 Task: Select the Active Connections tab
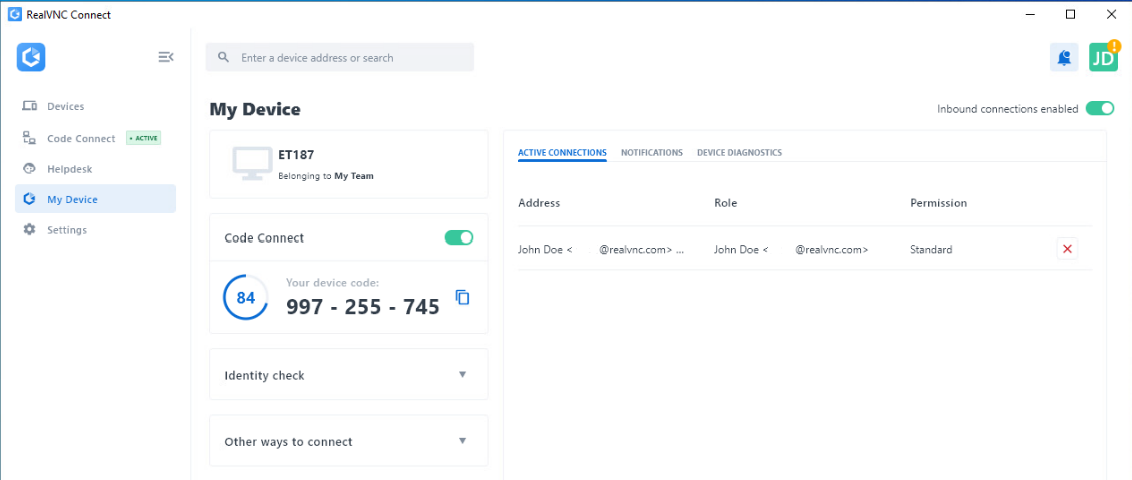pos(562,153)
